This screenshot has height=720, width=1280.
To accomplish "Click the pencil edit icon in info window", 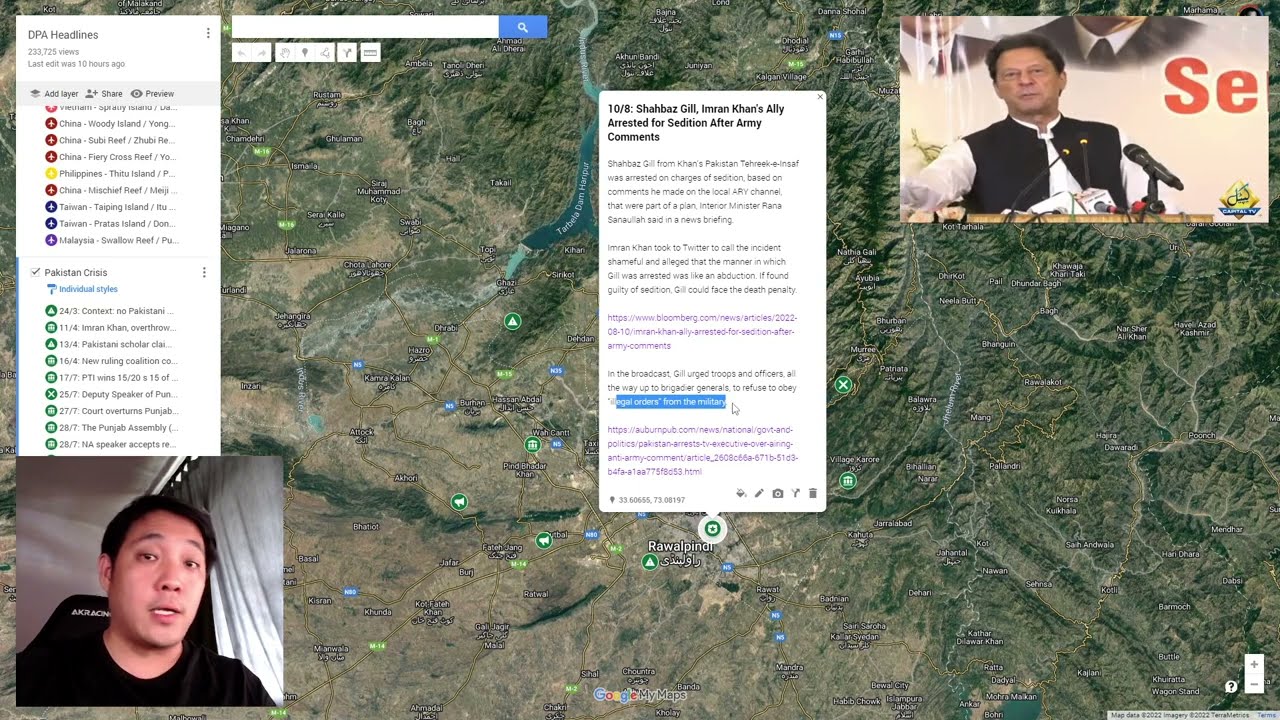I will (x=759, y=494).
